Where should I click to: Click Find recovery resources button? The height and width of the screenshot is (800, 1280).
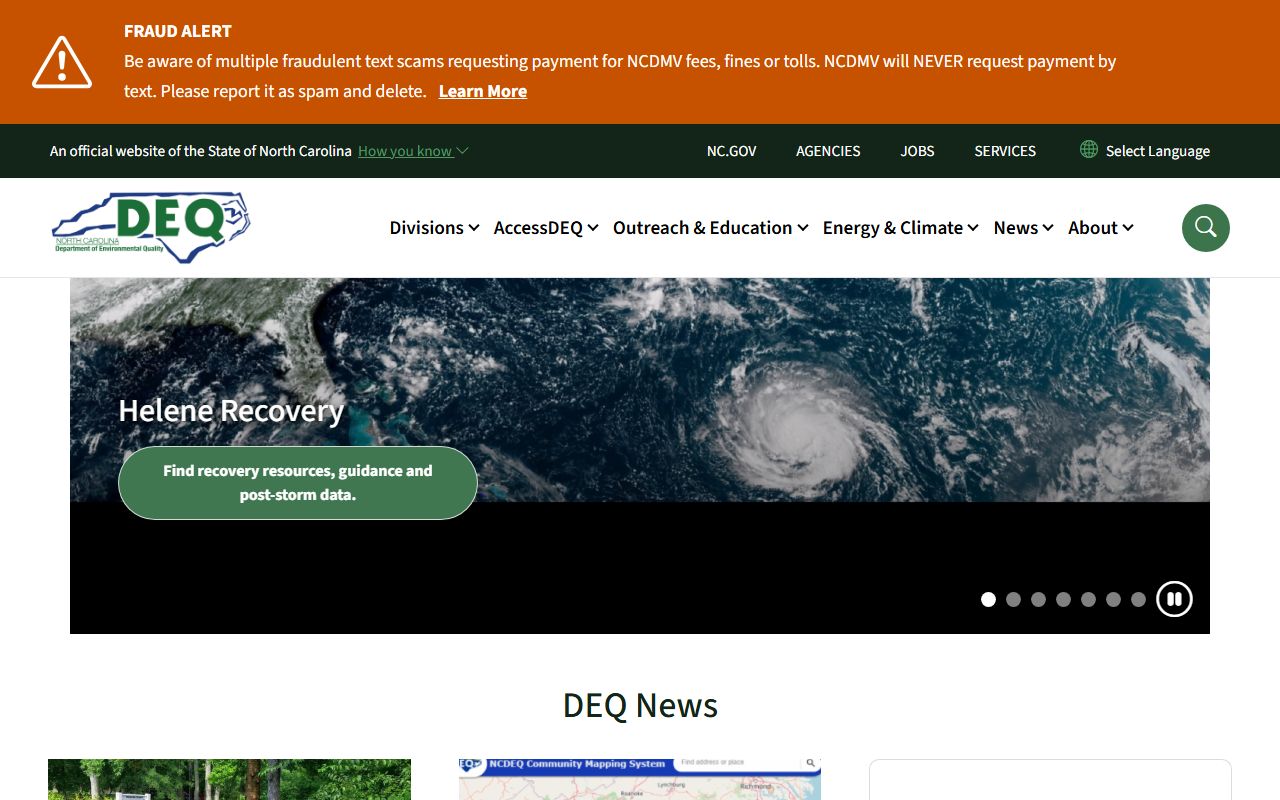298,483
